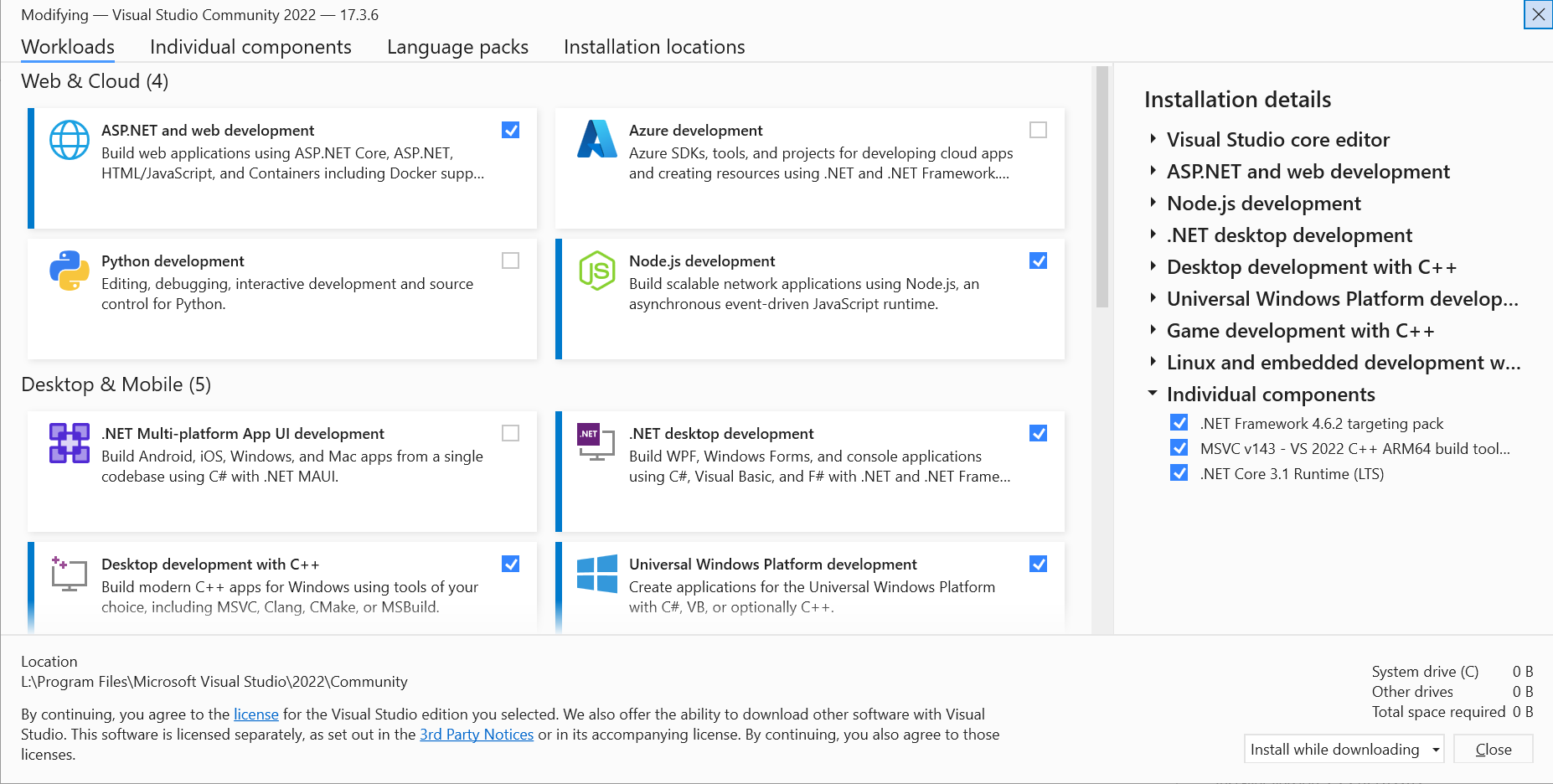Uncheck .NET Core 3.1 Runtime (LTS)

coord(1179,472)
